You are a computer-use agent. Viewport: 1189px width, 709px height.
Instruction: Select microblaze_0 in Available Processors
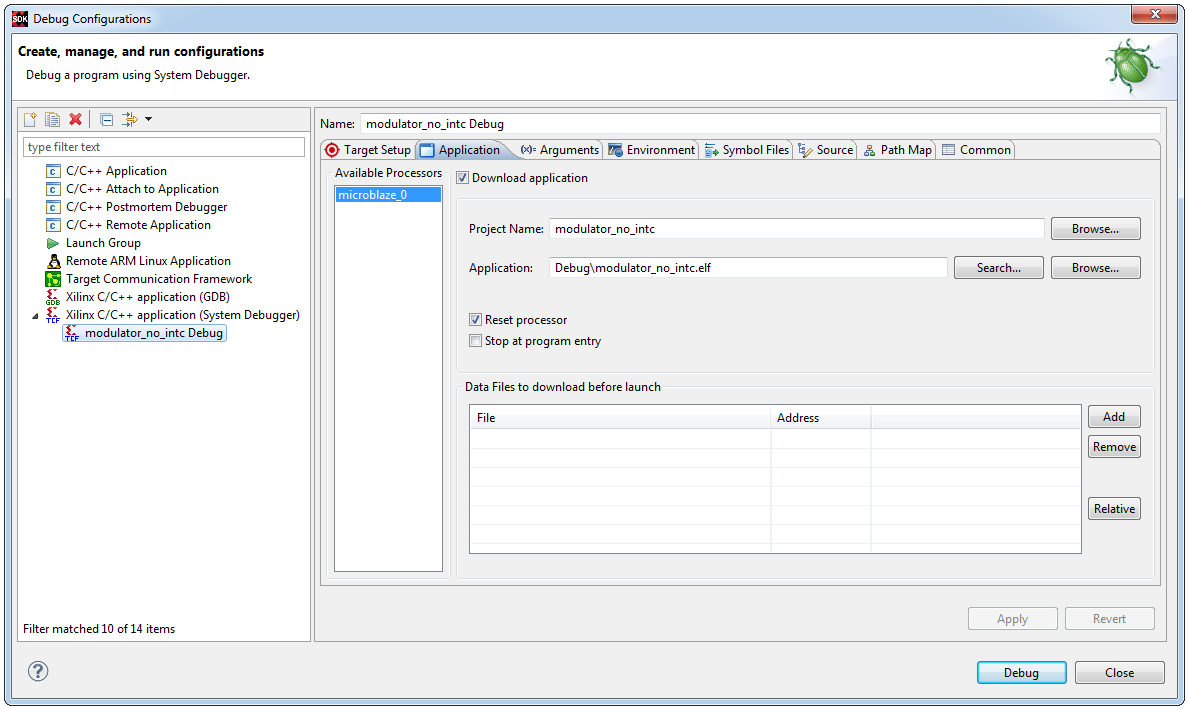point(388,195)
